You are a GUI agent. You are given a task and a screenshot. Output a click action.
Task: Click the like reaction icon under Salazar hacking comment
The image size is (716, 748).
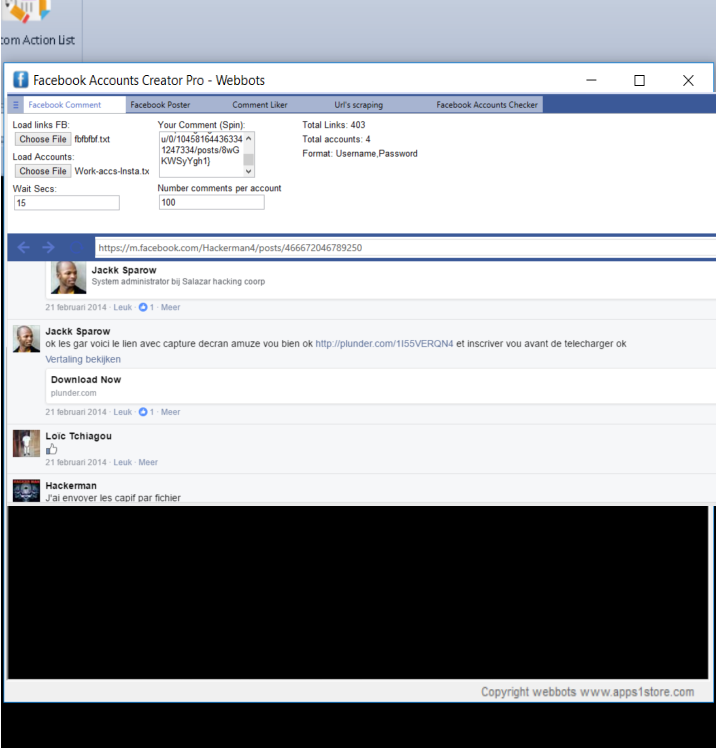143,307
